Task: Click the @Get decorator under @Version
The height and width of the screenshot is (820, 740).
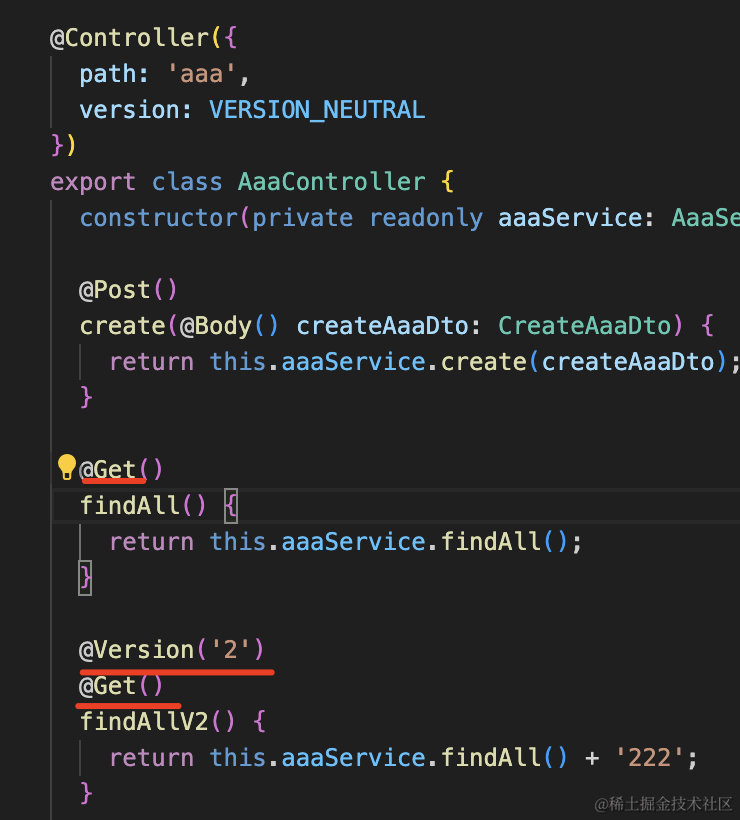Action: (x=109, y=686)
